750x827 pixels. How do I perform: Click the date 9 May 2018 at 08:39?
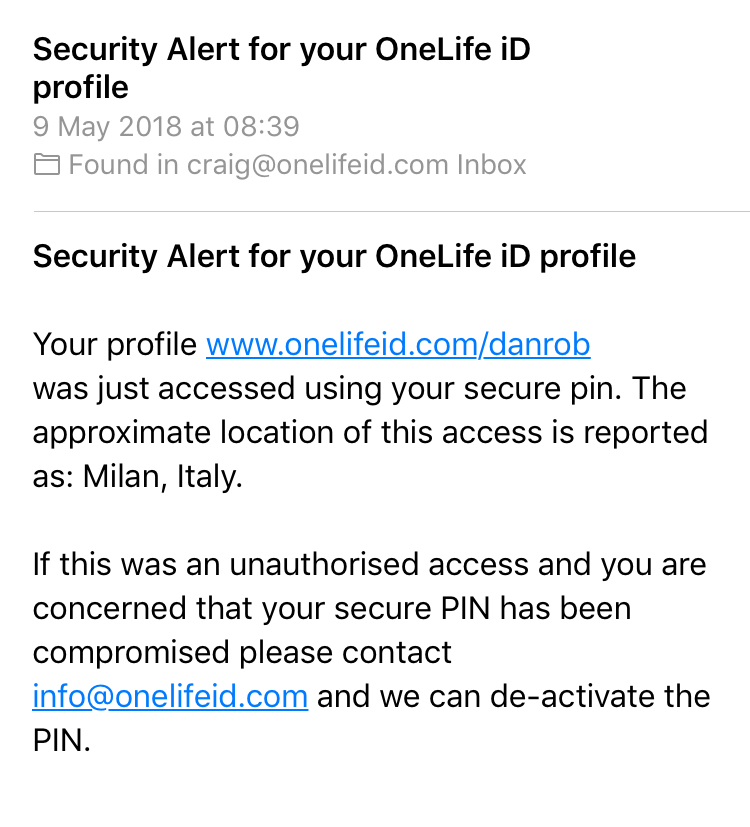(x=166, y=127)
